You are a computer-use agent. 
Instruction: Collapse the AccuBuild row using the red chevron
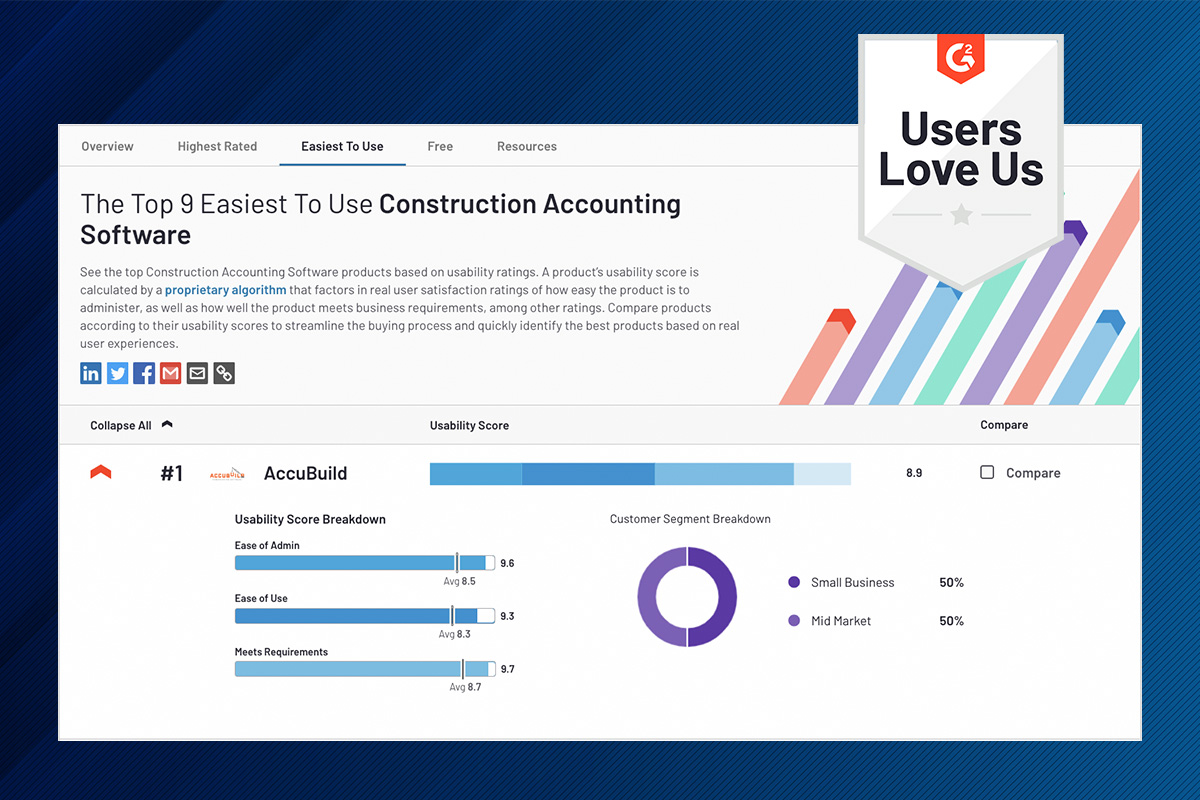tap(101, 472)
